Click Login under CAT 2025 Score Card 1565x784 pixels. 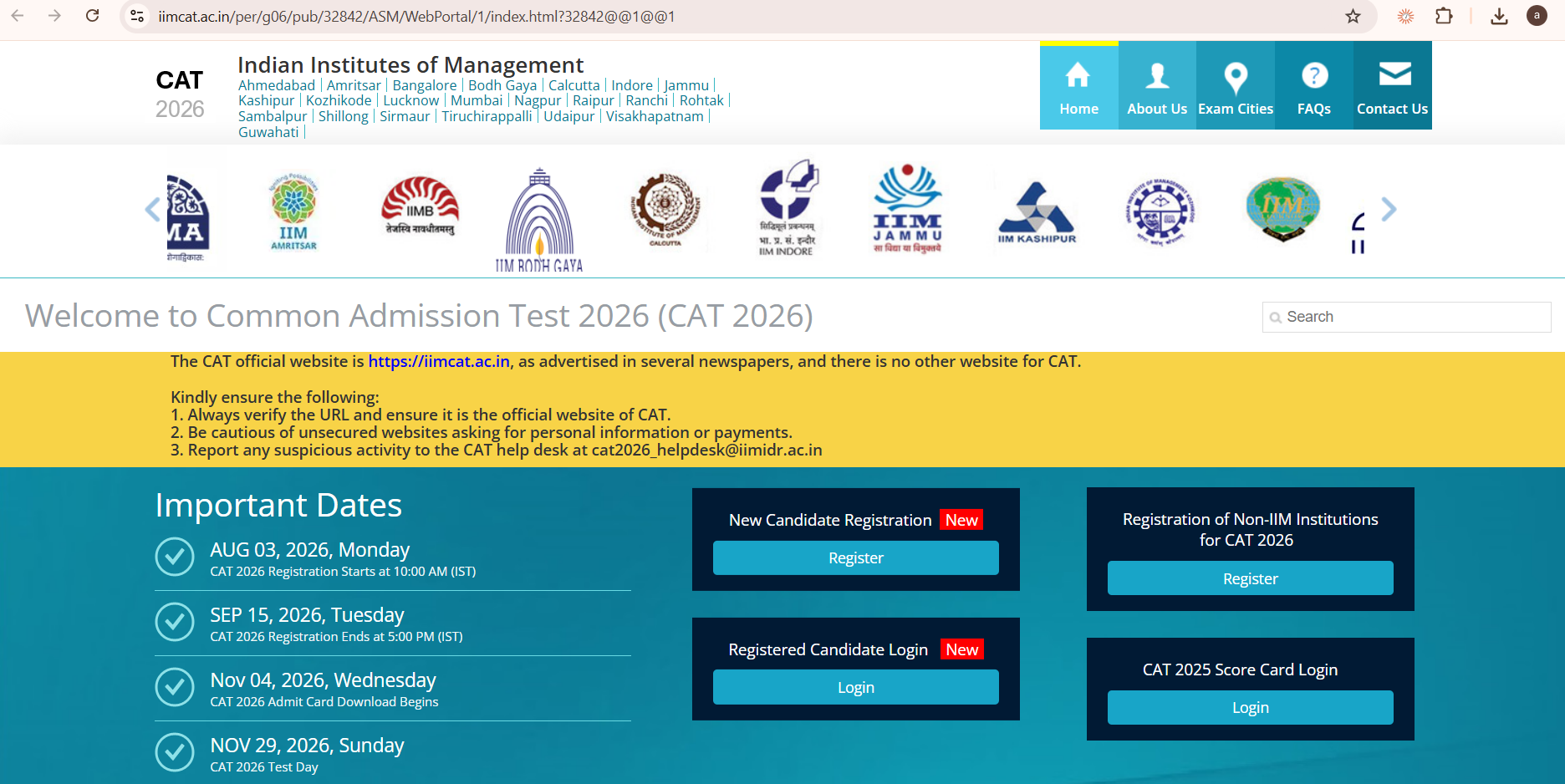coord(1250,707)
